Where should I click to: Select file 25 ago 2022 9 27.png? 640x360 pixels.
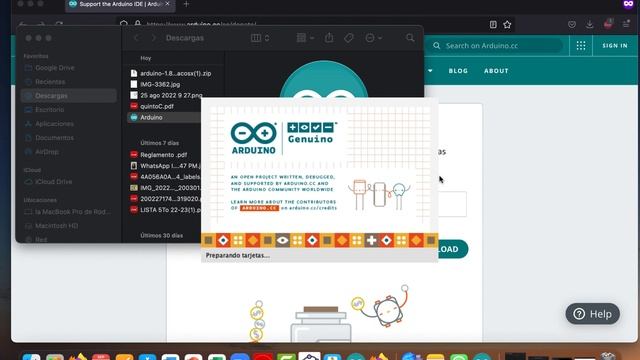coord(165,95)
